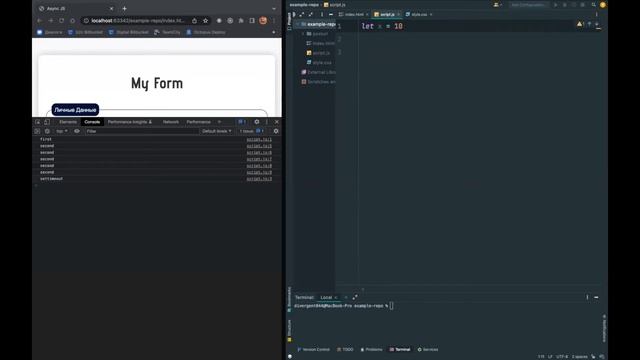Open a new browser tab with plus
Image resolution: width=640 pixels, height=360 pixels.
tap(124, 8)
